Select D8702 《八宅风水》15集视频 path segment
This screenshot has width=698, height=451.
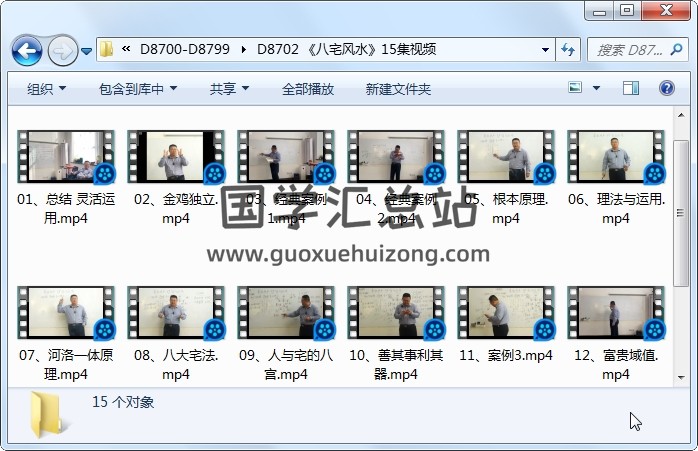[x=346, y=49]
